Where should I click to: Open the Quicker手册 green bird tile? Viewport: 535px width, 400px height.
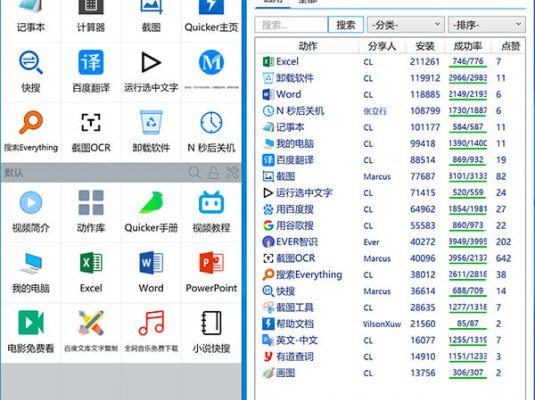[x=151, y=212]
